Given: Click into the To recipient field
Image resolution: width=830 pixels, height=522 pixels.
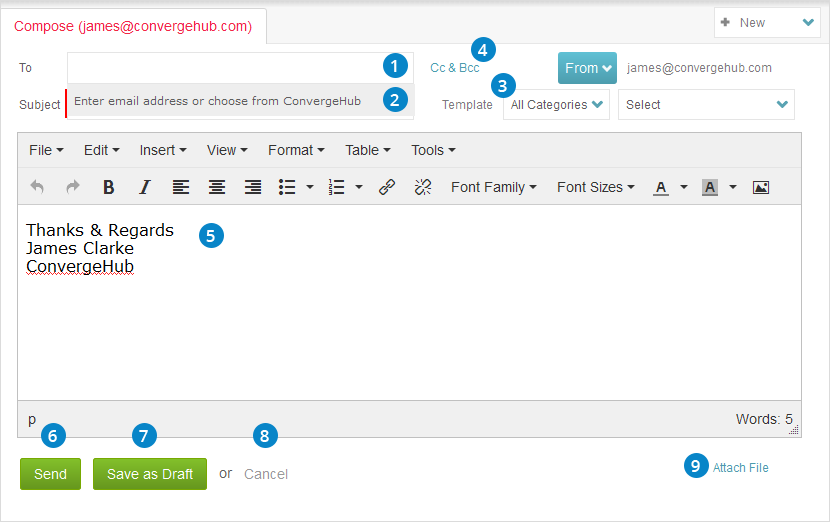Looking at the screenshot, I should [240, 67].
